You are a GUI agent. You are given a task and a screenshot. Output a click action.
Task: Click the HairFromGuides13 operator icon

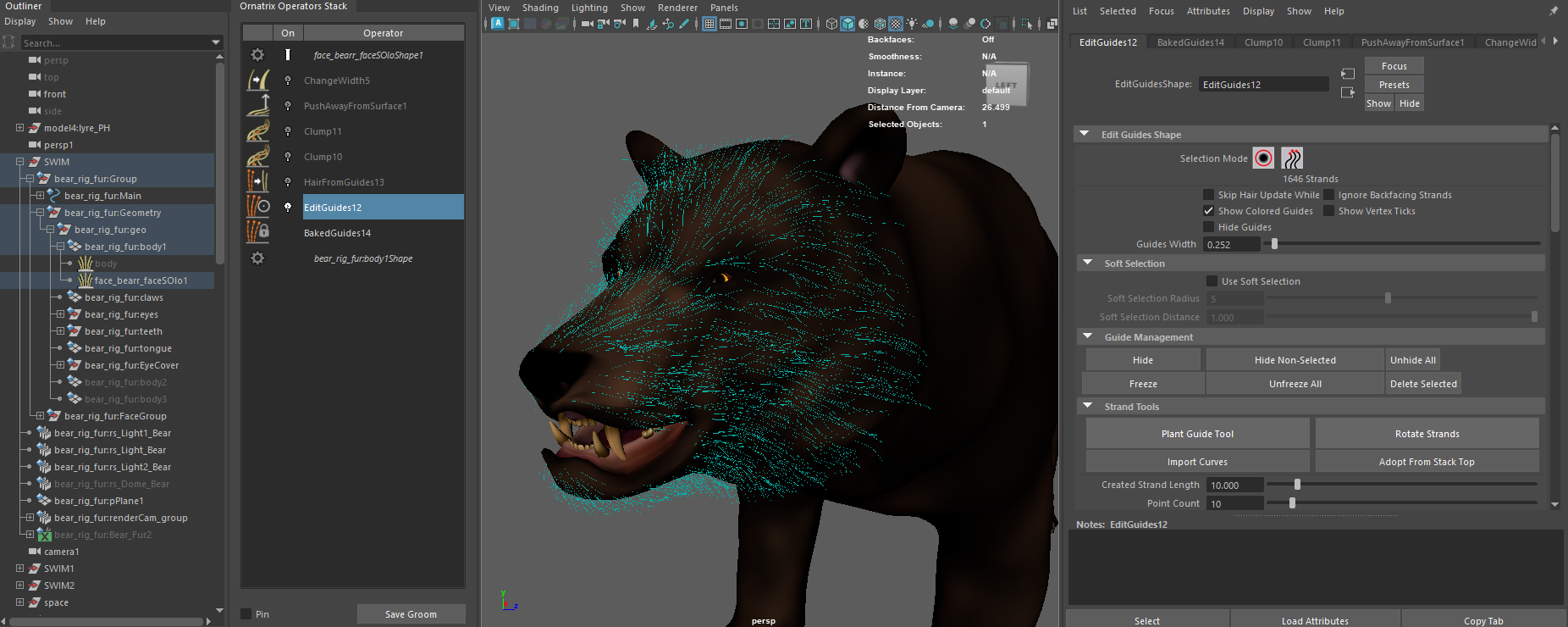click(258, 182)
